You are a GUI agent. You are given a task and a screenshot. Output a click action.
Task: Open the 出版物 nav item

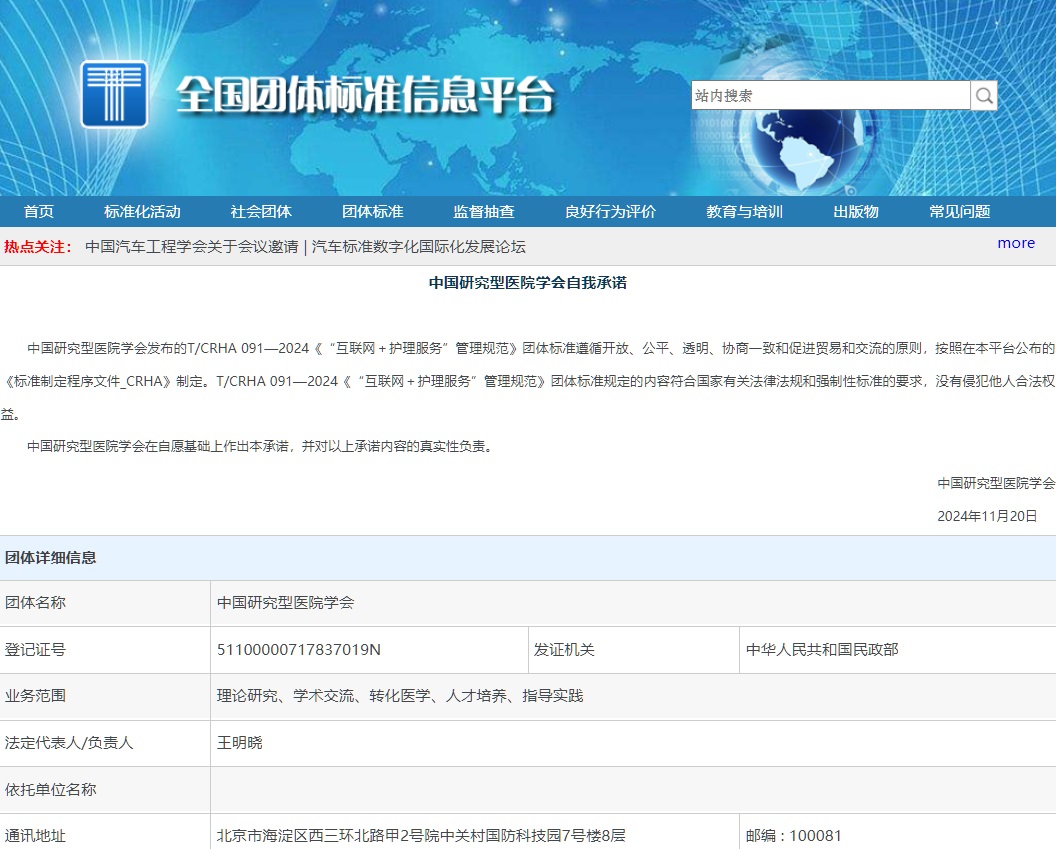click(855, 211)
